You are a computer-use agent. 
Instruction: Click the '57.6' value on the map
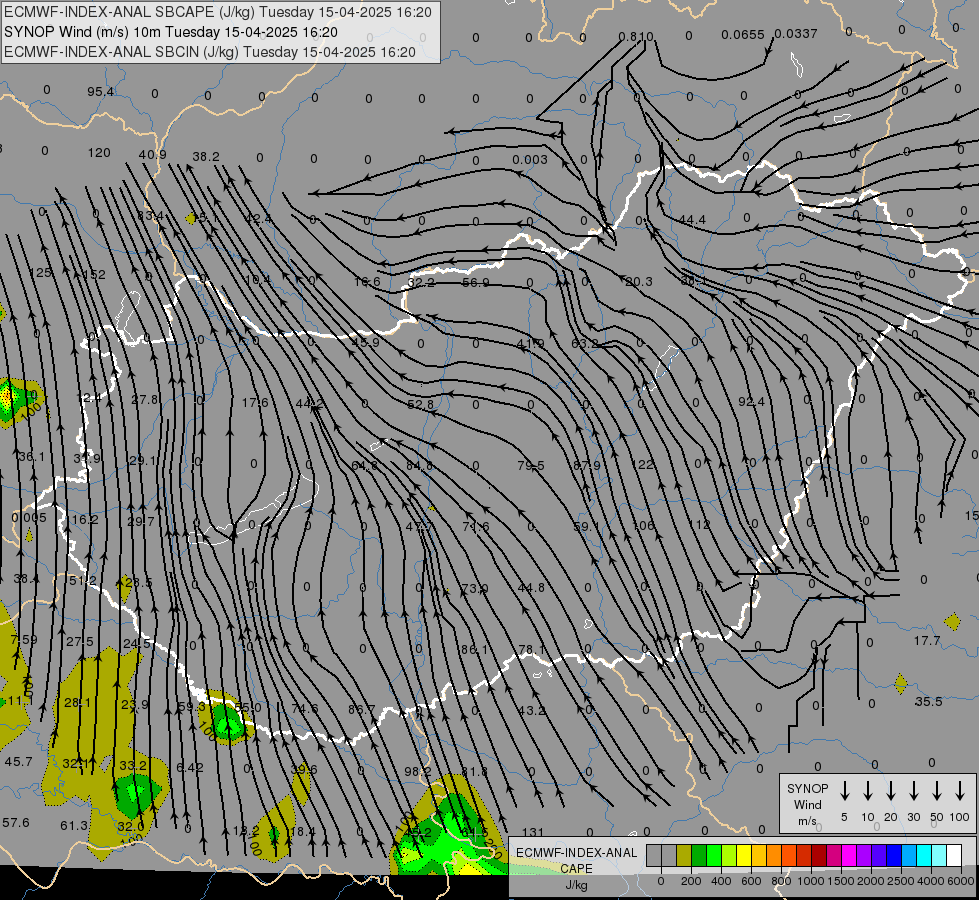(x=16, y=822)
